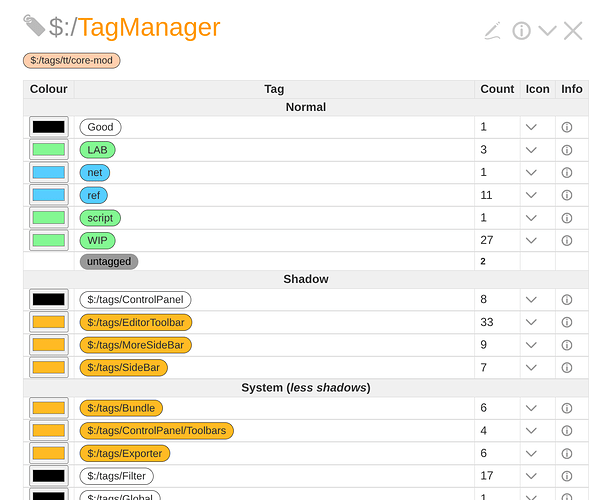Screen dimensions: 604x500
Task: Close the $:/TagManager tiddler
Action: [573, 31]
